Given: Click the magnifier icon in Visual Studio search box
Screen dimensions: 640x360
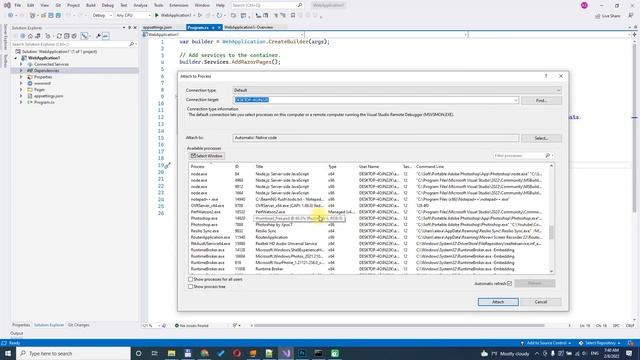Looking at the screenshot, I should click(x=300, y=5).
